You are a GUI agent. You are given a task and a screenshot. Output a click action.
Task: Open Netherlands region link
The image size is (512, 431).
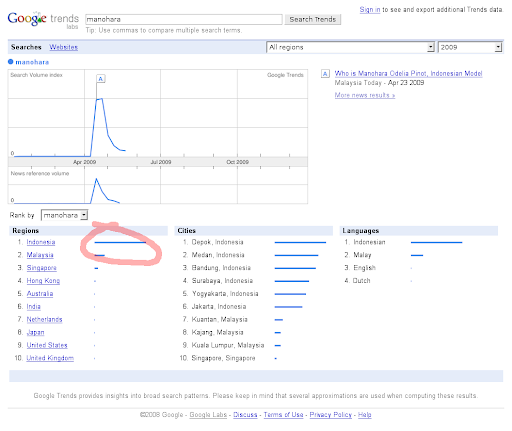point(44,319)
